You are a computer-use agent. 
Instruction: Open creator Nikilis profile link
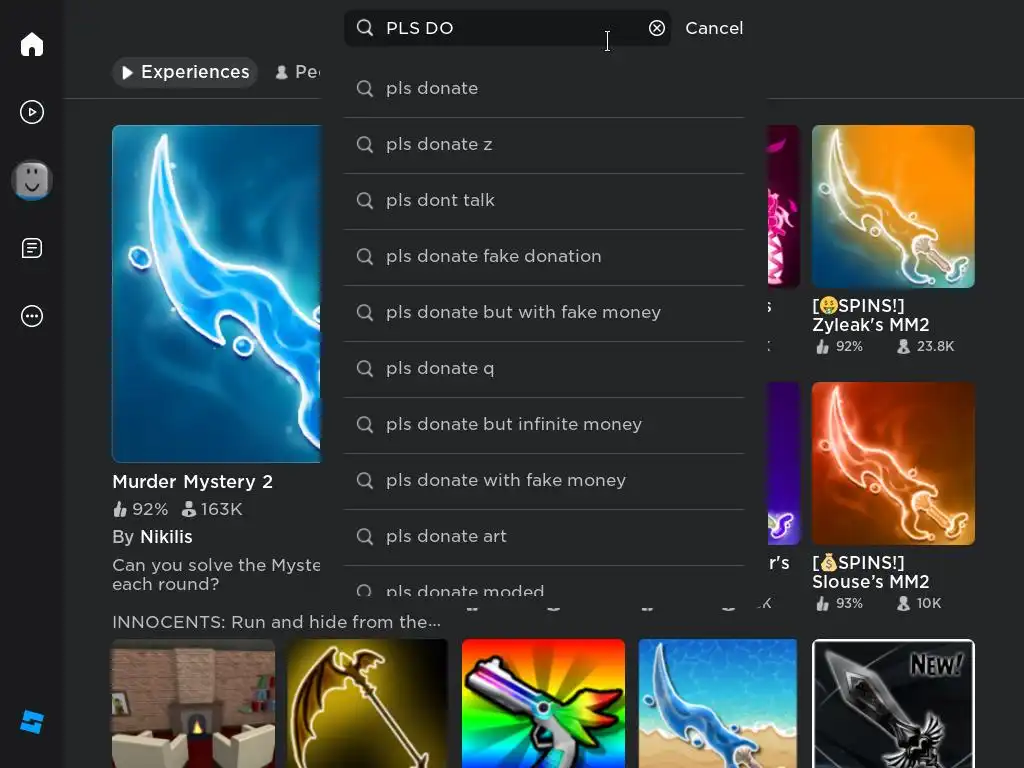[x=167, y=537]
